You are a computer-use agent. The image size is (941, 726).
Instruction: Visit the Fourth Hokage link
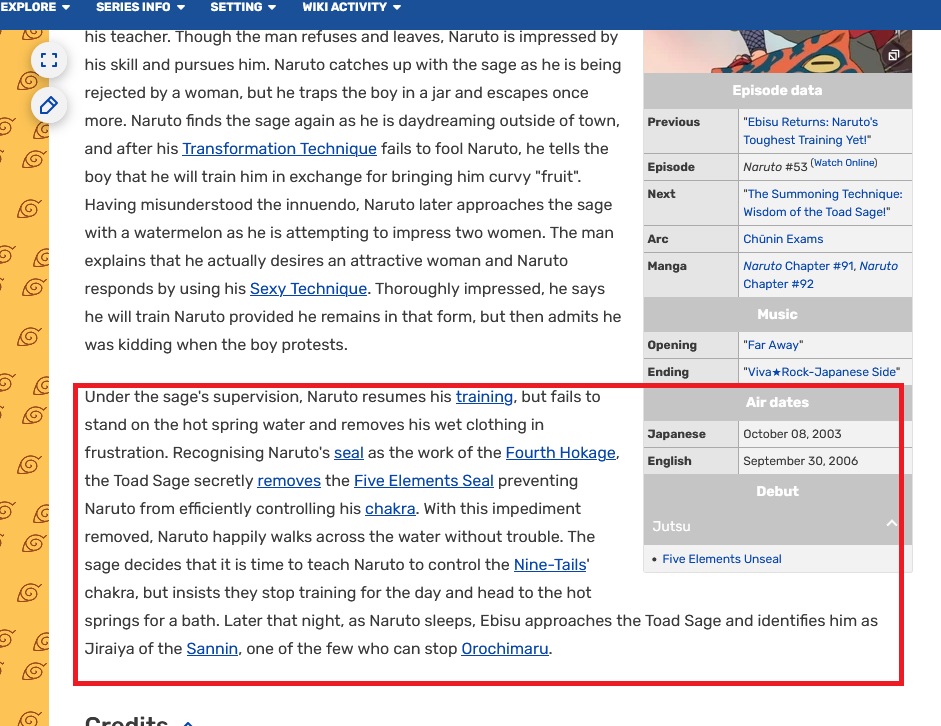561,452
